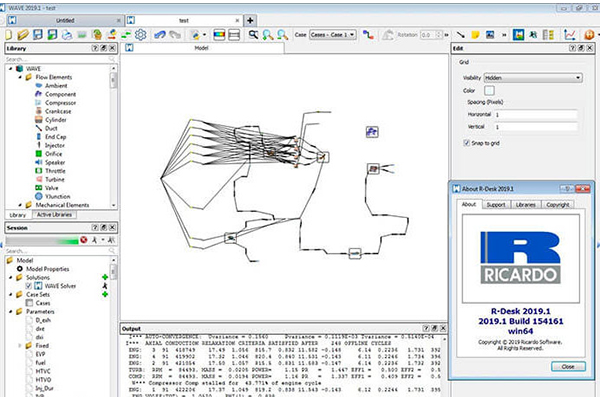Click the Horizontal spacing input field
Screen dimensions: 600x397
[535, 114]
